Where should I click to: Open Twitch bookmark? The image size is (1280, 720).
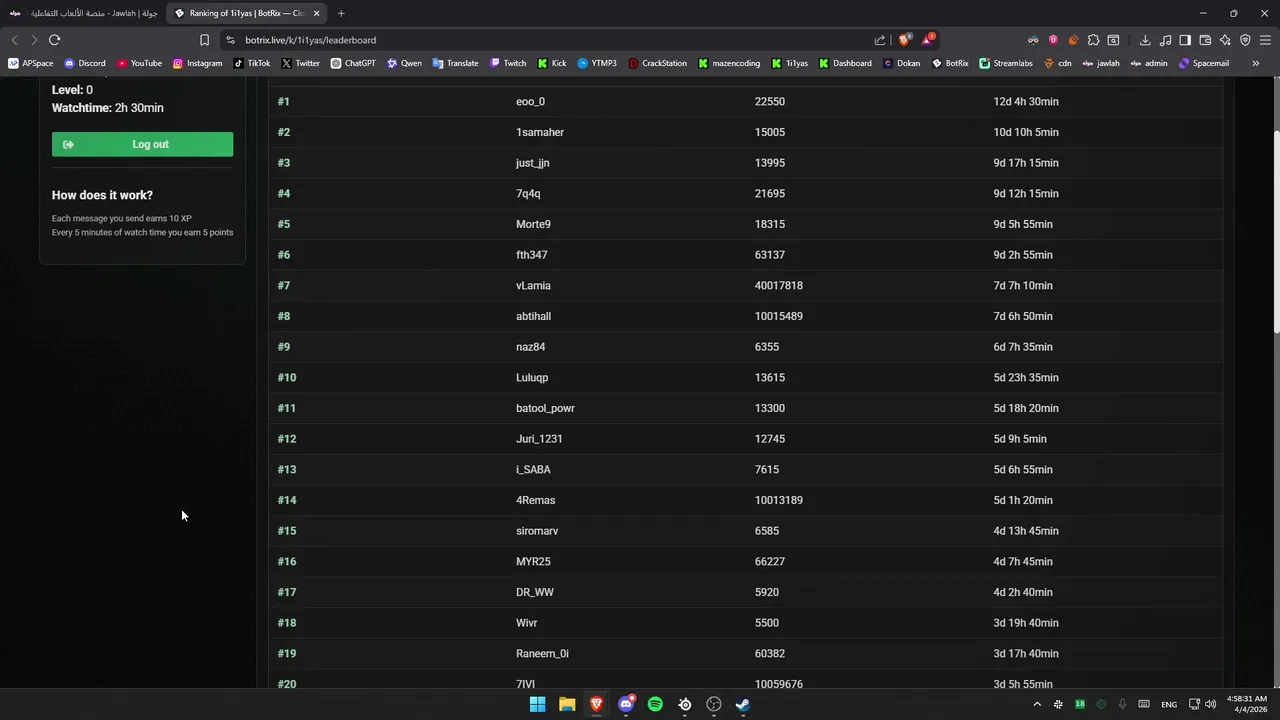[508, 63]
